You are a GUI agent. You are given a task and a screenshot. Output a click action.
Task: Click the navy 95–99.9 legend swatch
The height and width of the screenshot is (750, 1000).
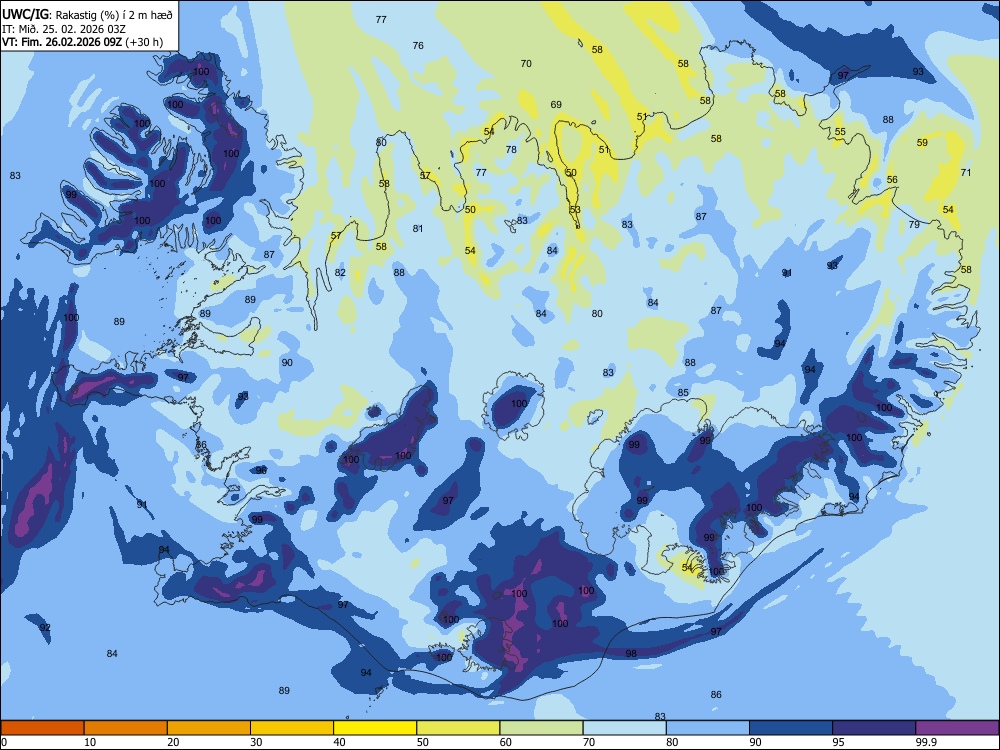874,728
